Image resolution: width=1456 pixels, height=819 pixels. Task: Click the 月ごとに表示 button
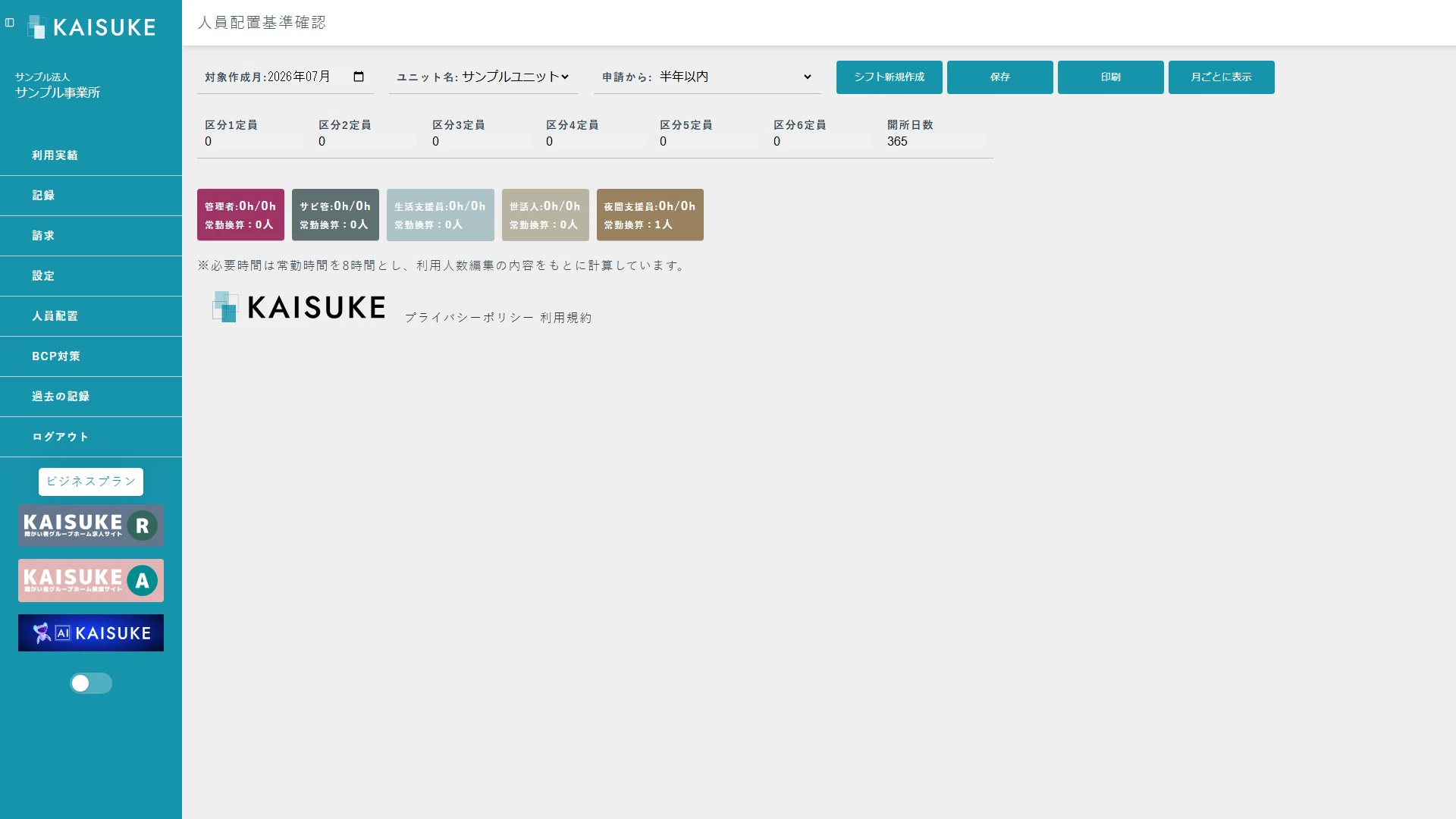1222,77
